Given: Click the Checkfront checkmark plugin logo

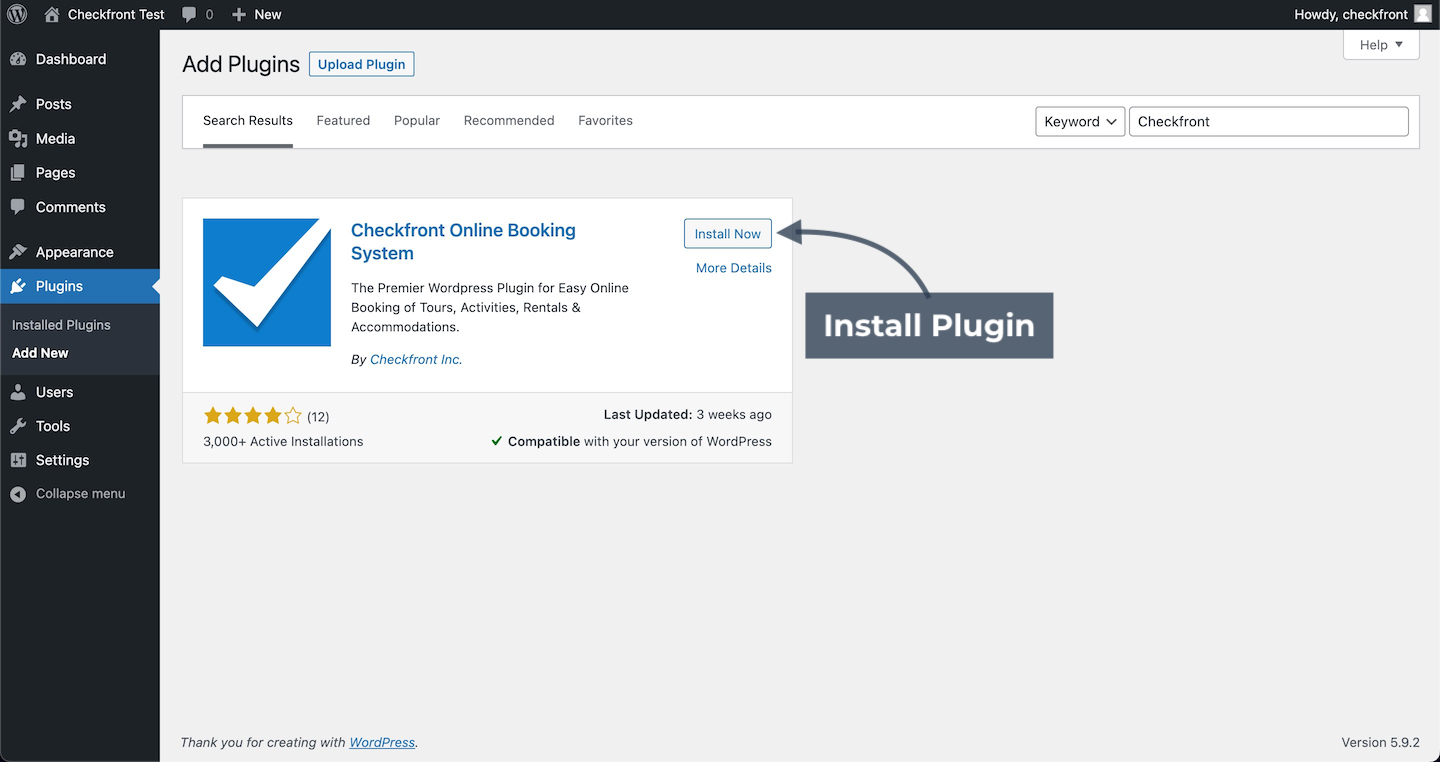Looking at the screenshot, I should 267,282.
